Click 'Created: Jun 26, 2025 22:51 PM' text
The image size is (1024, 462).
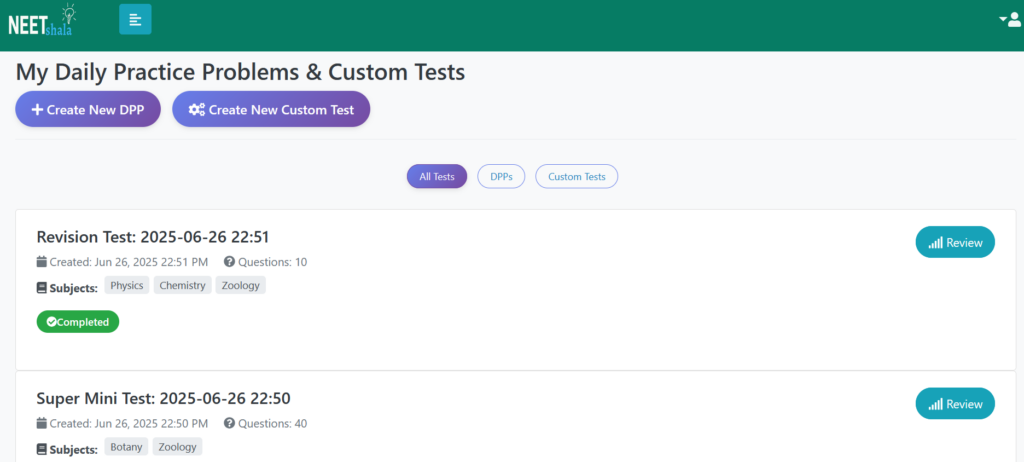(x=129, y=262)
